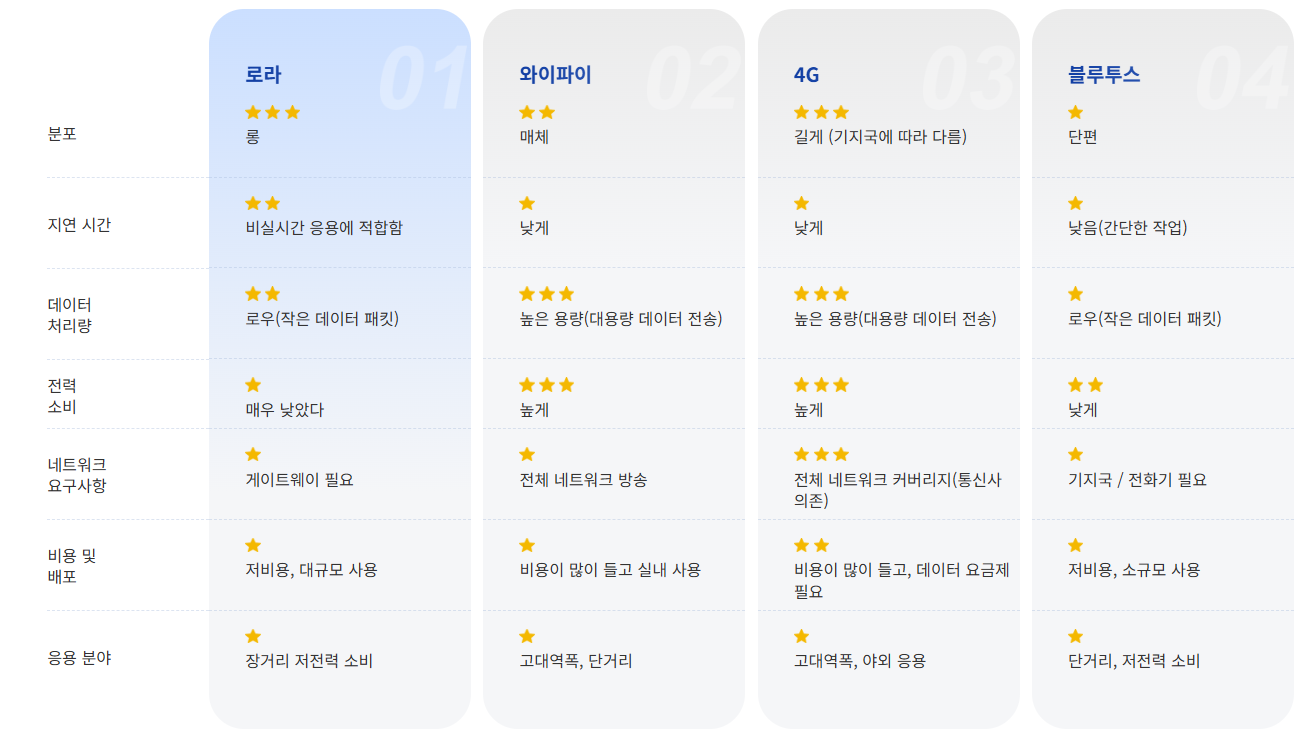Click the single star under 블루투스 heading
Screen dimensions: 1300x735
(x=1076, y=113)
